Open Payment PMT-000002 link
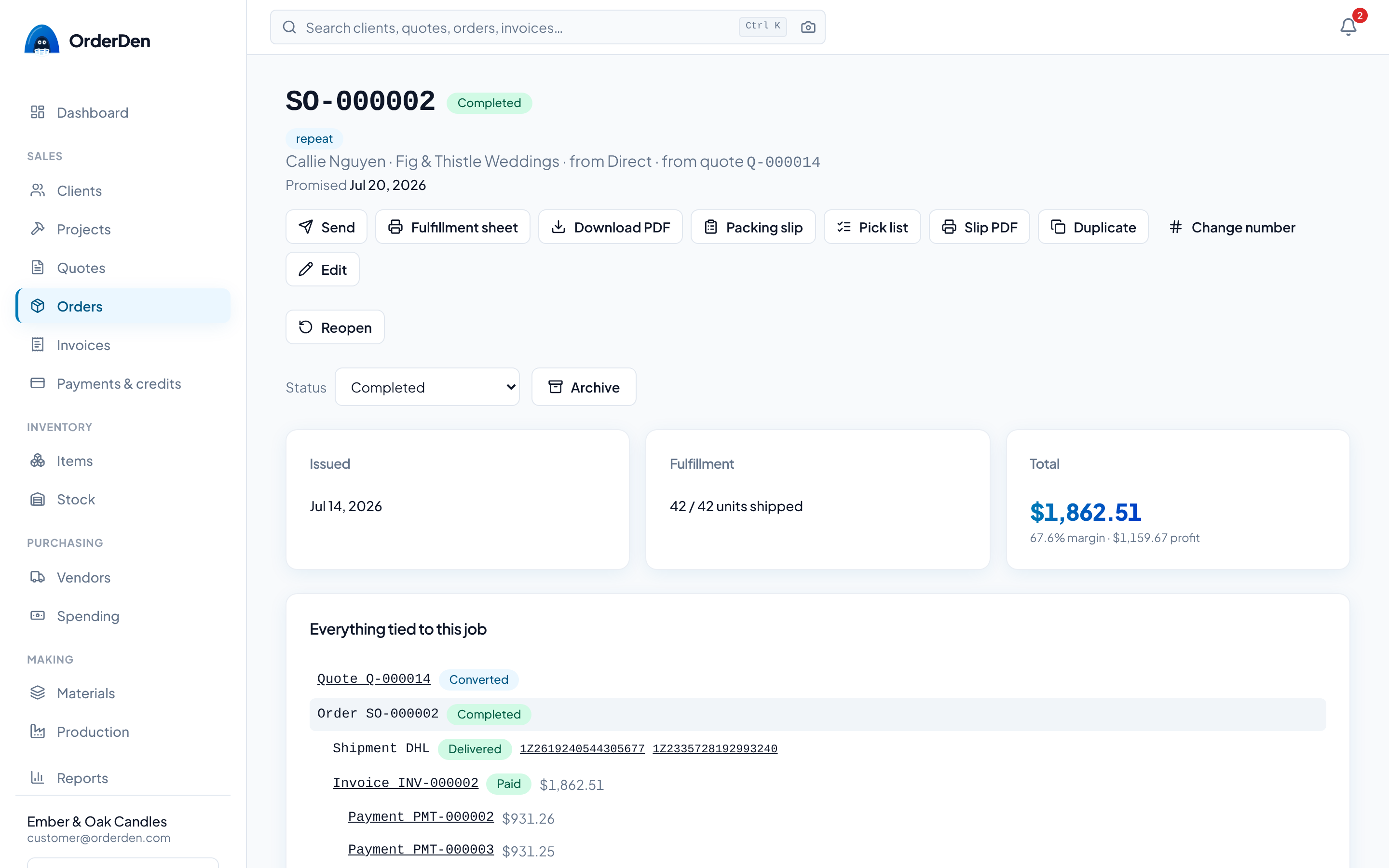The width and height of the screenshot is (1389, 868). click(421, 817)
